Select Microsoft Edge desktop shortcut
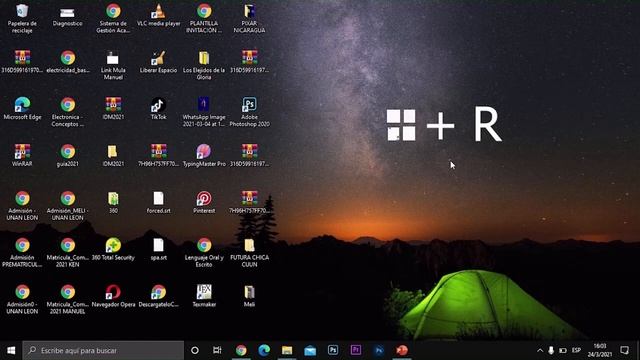This screenshot has width=640, height=360. [x=22, y=109]
